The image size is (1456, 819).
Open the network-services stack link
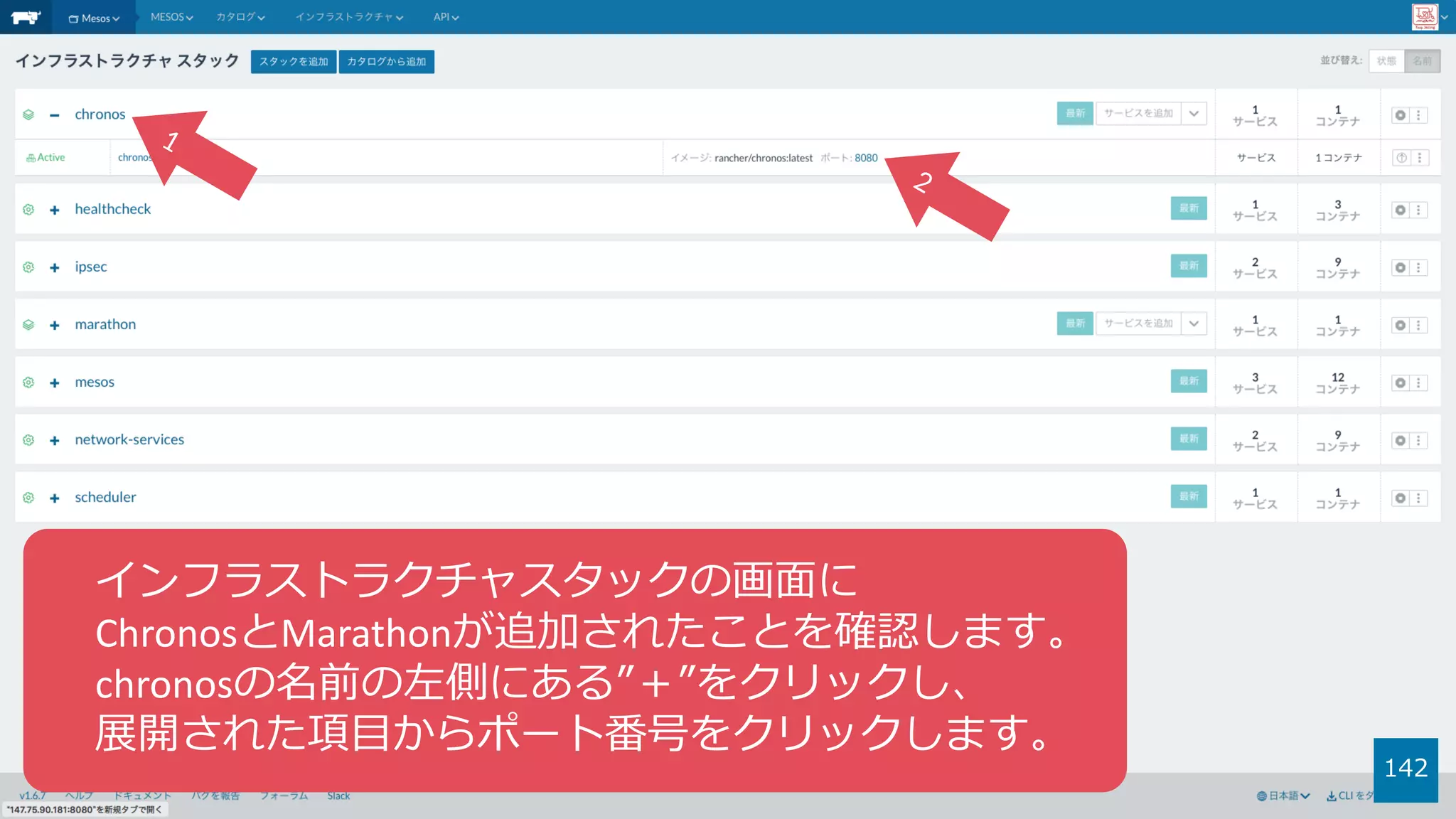(129, 439)
